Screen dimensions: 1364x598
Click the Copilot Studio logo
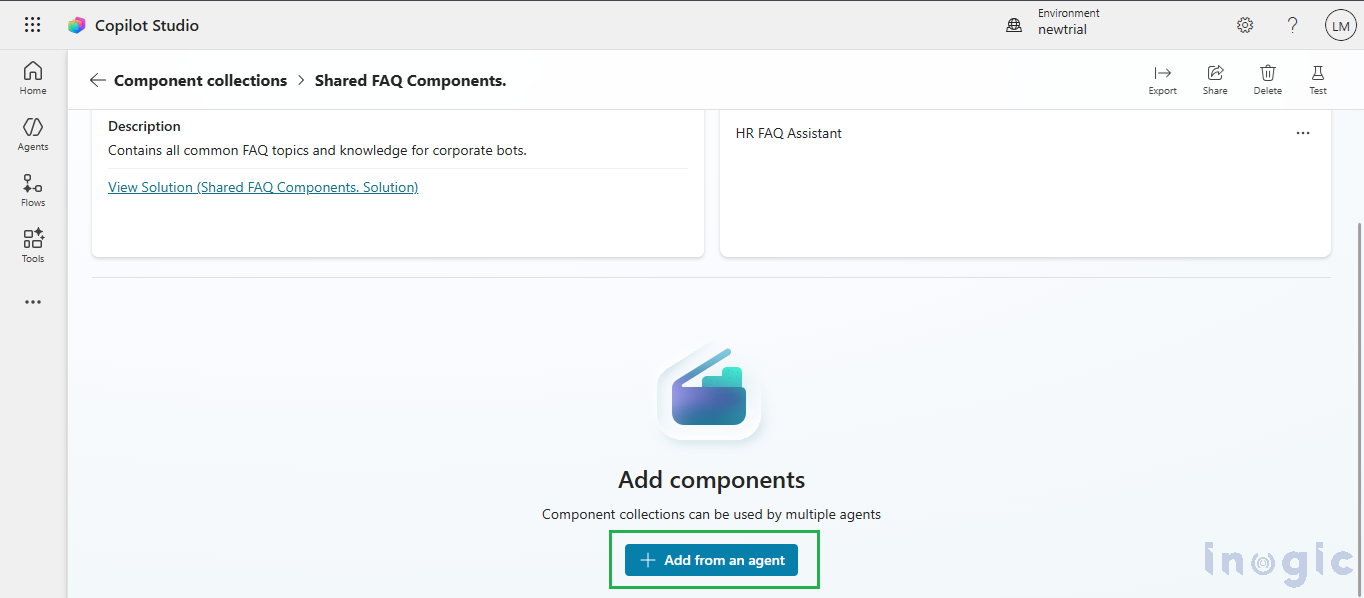77,26
